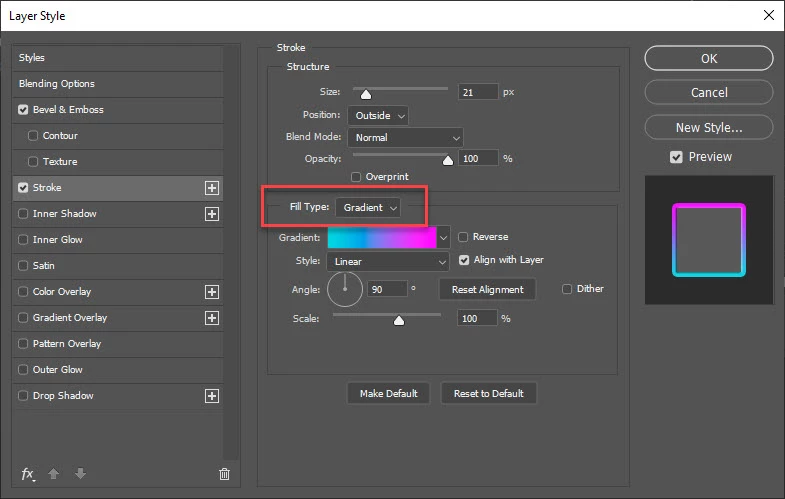Click Reset to Default button

pos(489,394)
